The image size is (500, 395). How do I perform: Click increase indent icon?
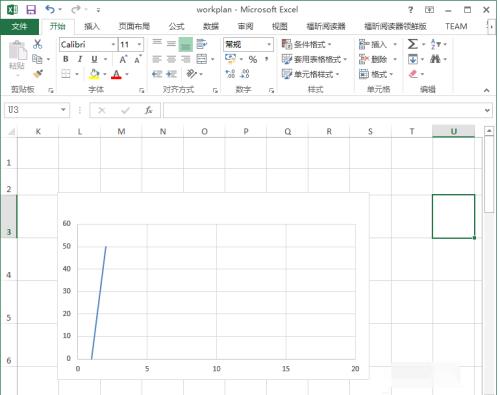pos(171,74)
